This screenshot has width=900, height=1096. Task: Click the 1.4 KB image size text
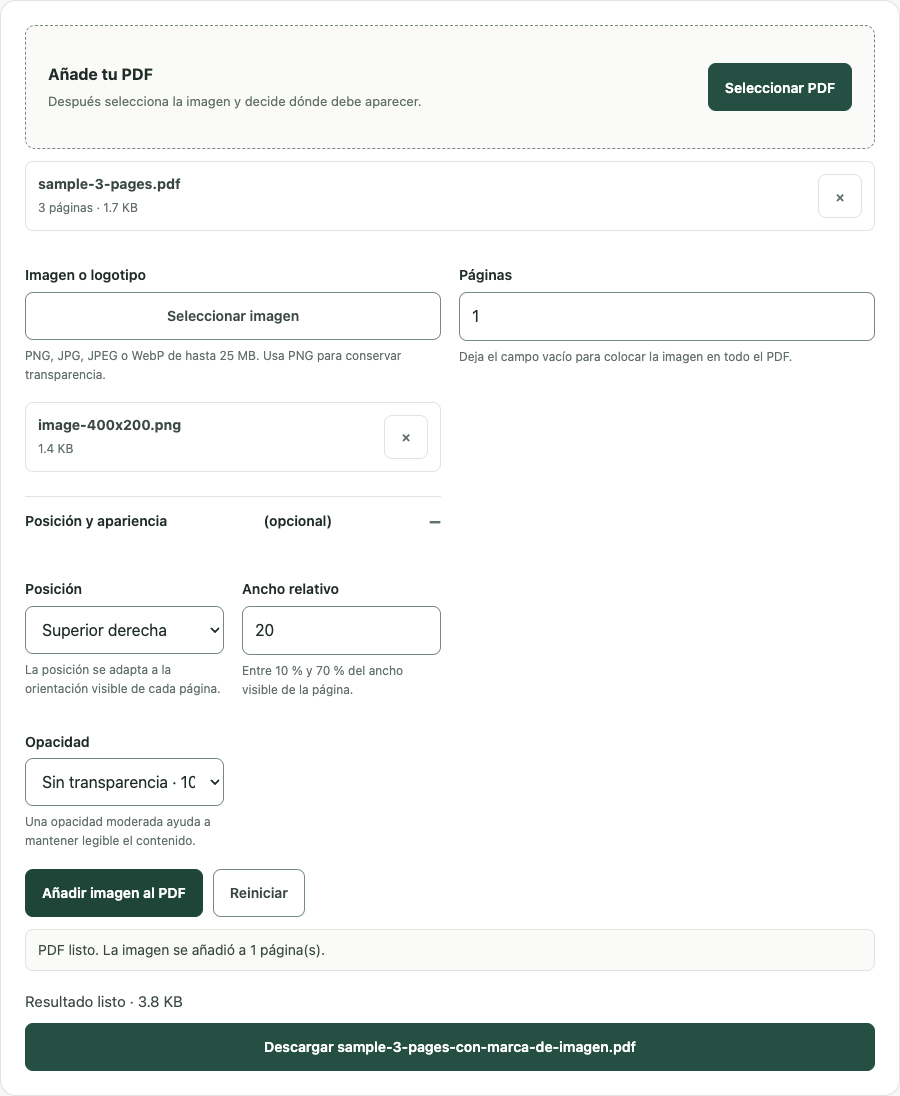55,449
